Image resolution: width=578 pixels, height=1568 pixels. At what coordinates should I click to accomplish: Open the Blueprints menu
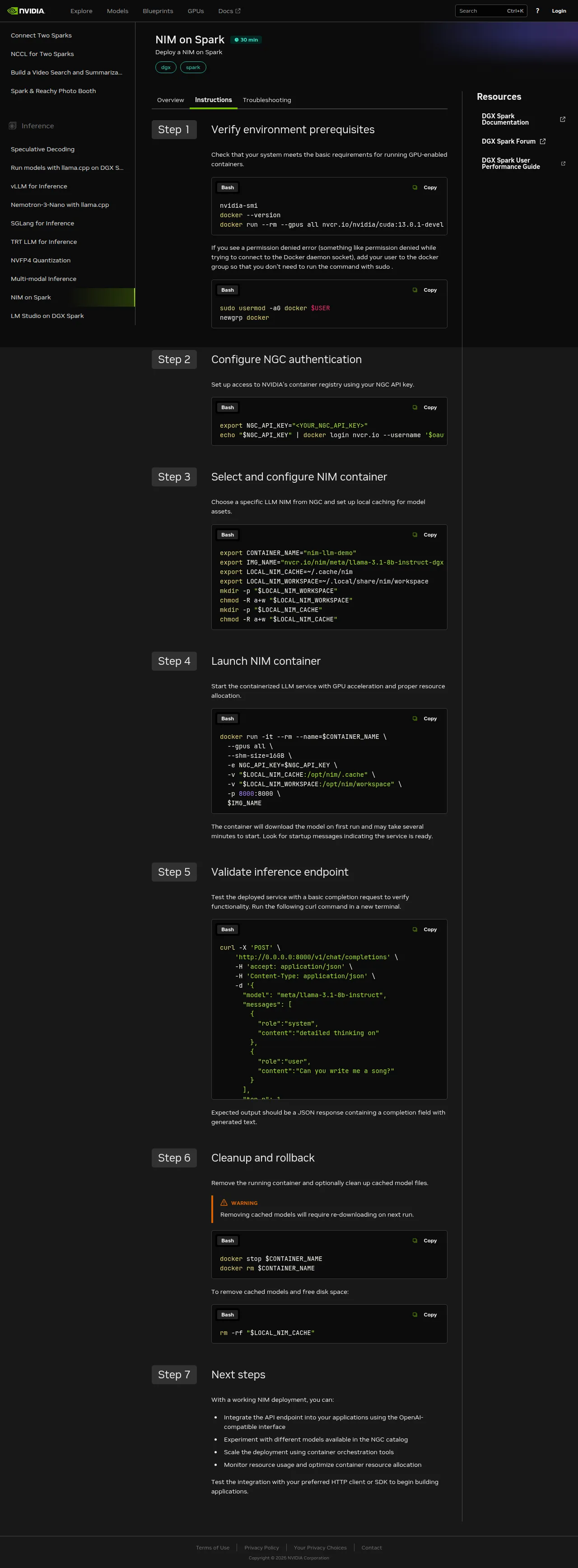[x=158, y=11]
